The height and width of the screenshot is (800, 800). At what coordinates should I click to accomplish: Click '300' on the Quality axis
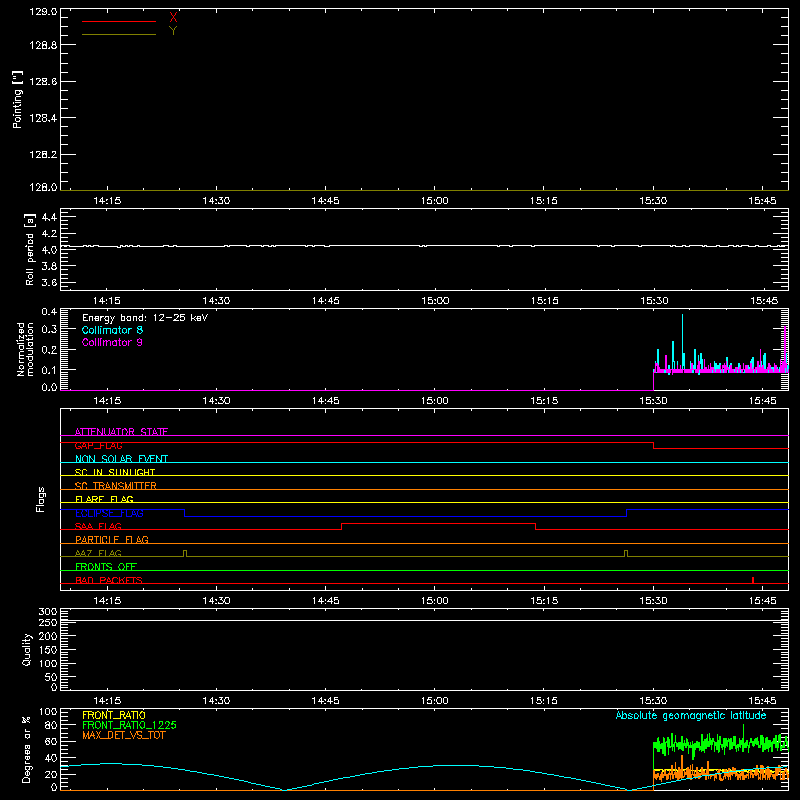click(x=48, y=611)
